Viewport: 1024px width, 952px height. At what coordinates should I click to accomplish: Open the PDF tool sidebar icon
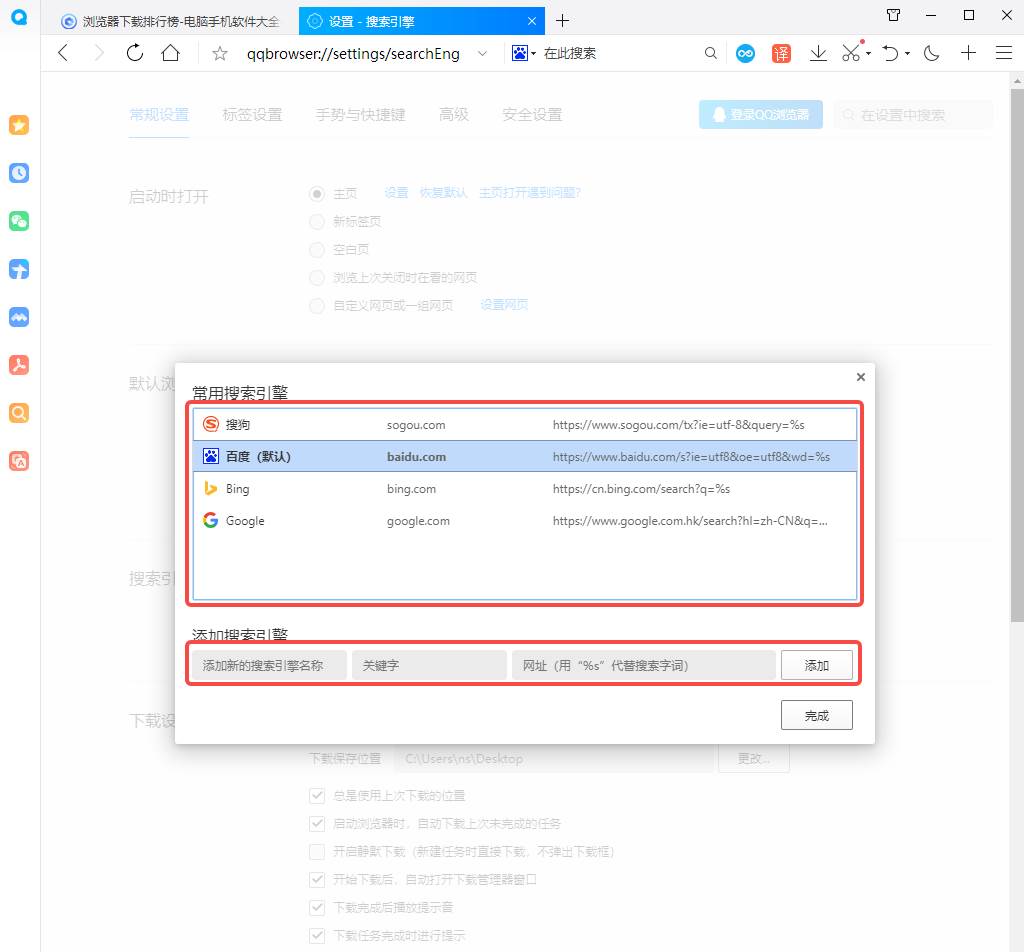19,365
